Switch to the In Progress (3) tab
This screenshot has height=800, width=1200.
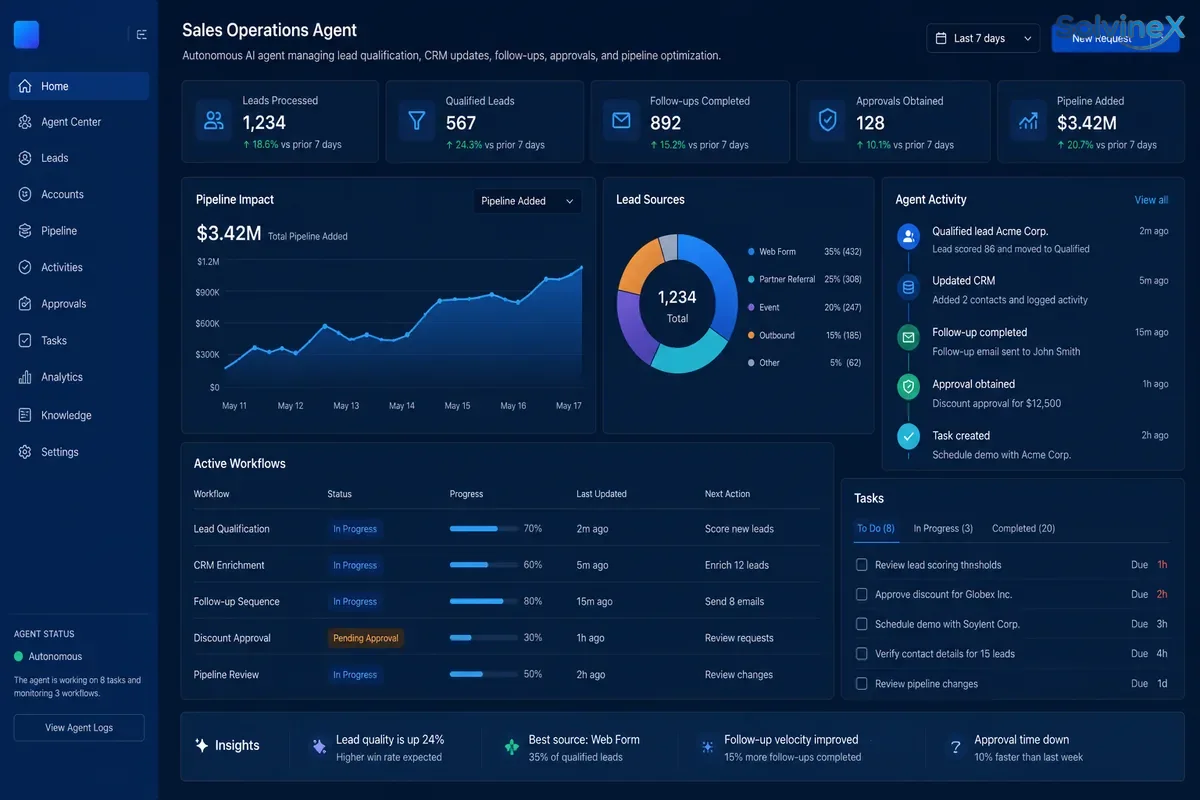pyautogui.click(x=943, y=528)
